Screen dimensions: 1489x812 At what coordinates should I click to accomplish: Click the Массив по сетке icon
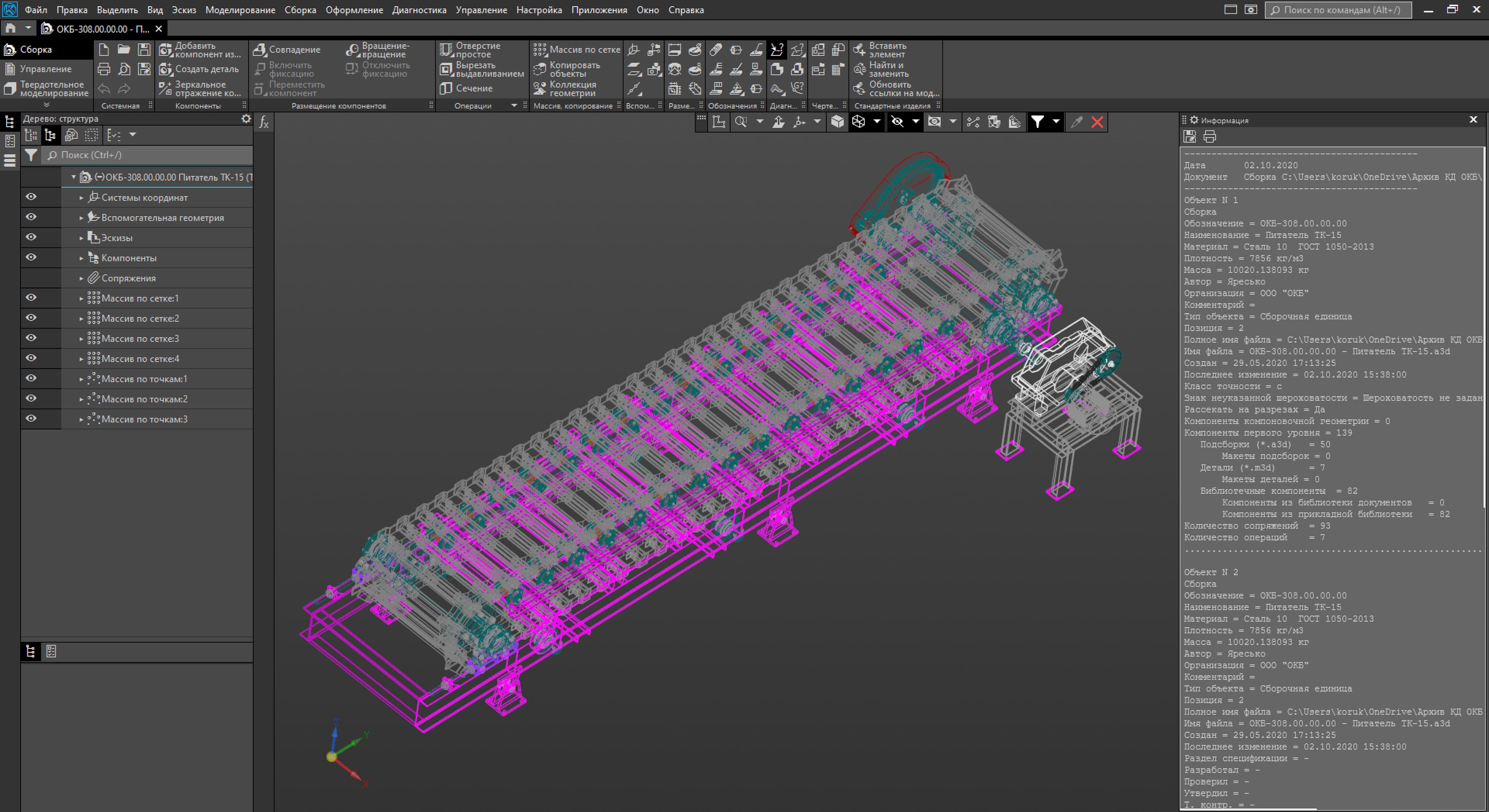pos(540,50)
